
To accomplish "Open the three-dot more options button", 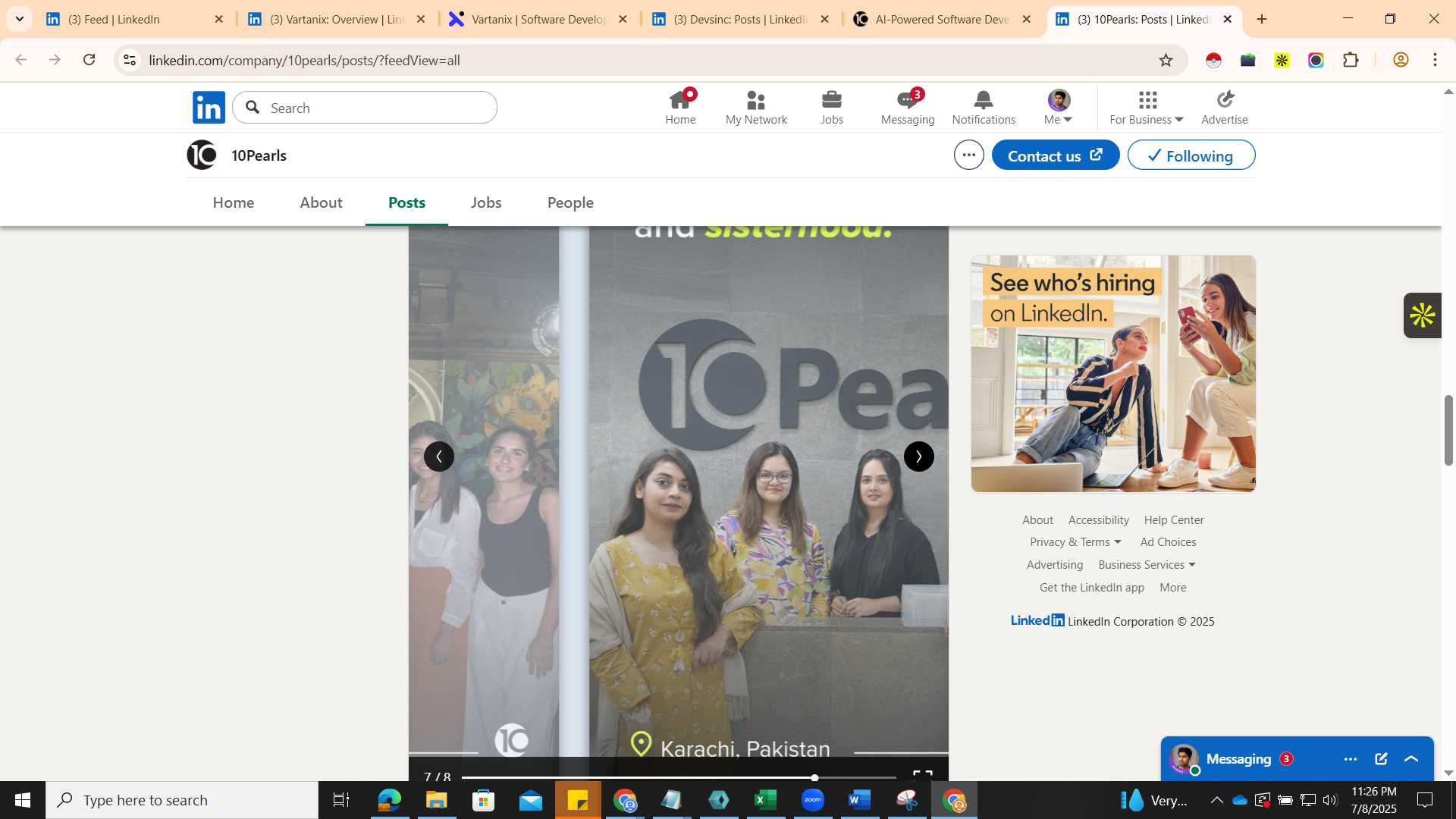I will coord(968,155).
